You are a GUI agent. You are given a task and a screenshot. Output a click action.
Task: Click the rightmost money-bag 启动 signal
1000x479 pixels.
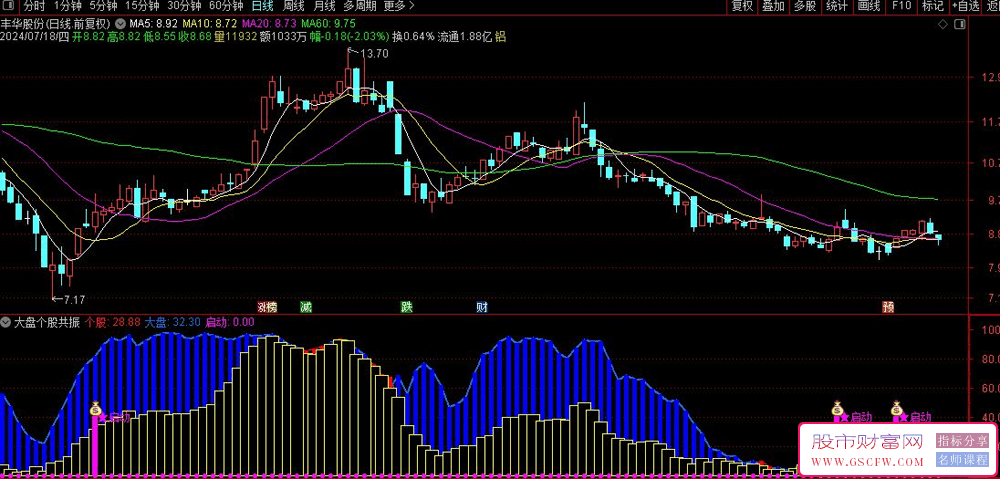click(897, 407)
